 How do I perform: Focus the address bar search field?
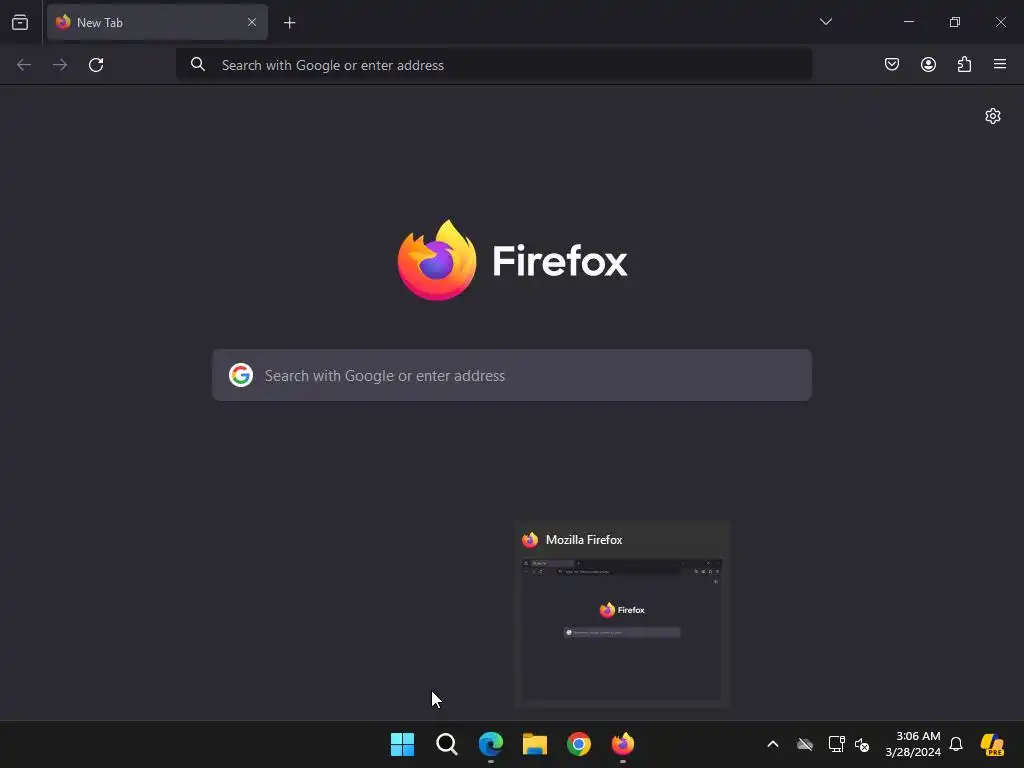pyautogui.click(x=494, y=65)
